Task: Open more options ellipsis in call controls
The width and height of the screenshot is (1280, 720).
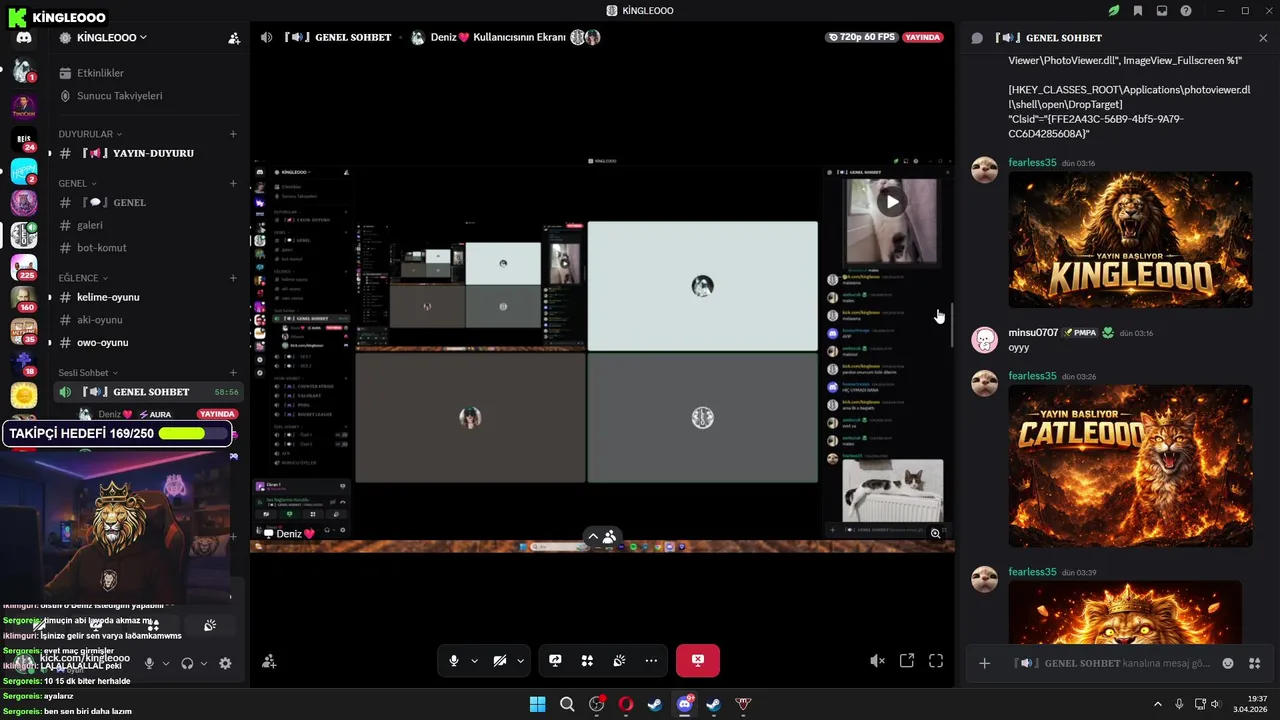Action: [651, 661]
